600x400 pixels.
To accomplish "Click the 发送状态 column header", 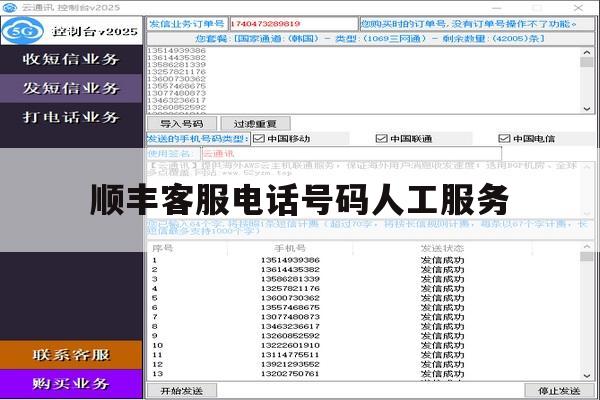I will (x=442, y=248).
